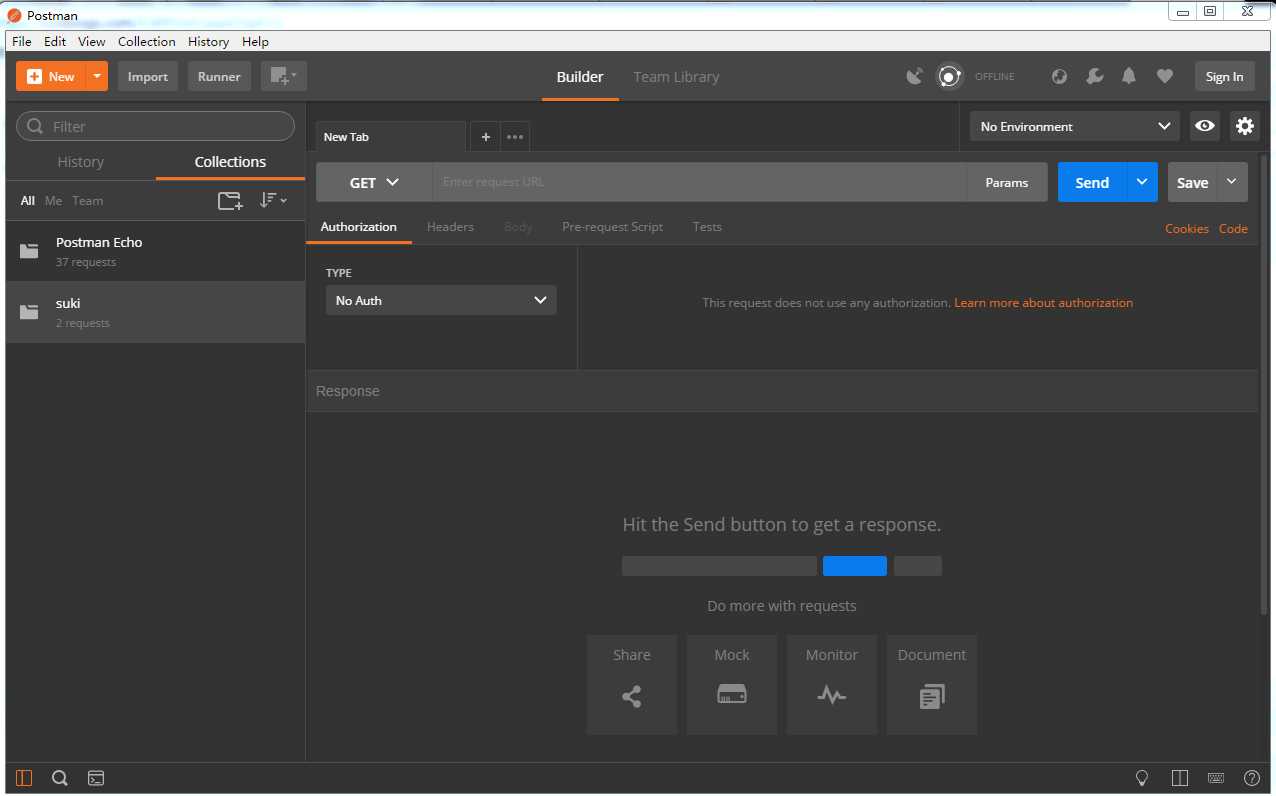The image size is (1276, 796).
Task: Open keyboard shortcuts icon
Action: pyautogui.click(x=1216, y=778)
